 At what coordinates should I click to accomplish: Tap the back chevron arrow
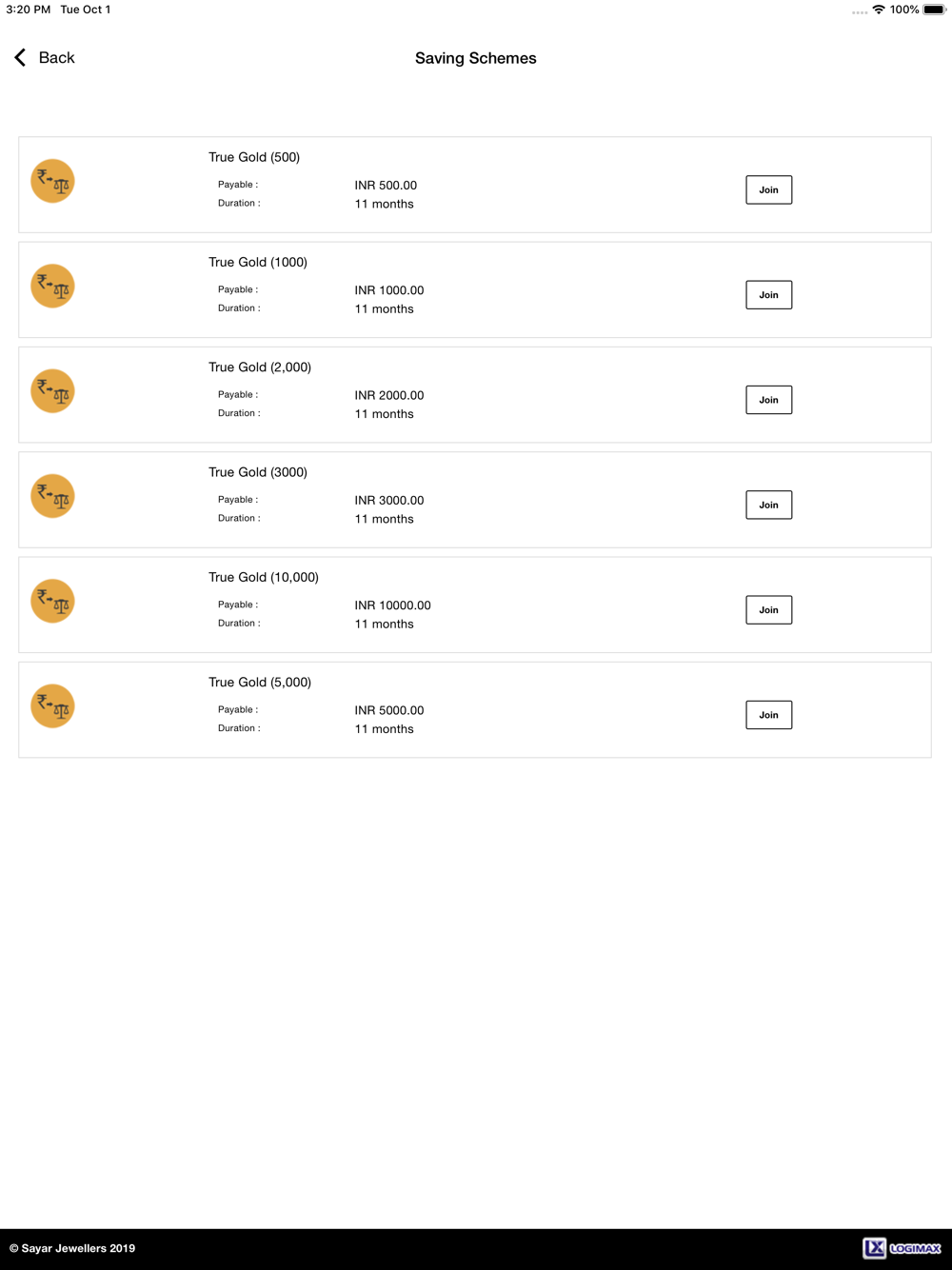[x=20, y=58]
